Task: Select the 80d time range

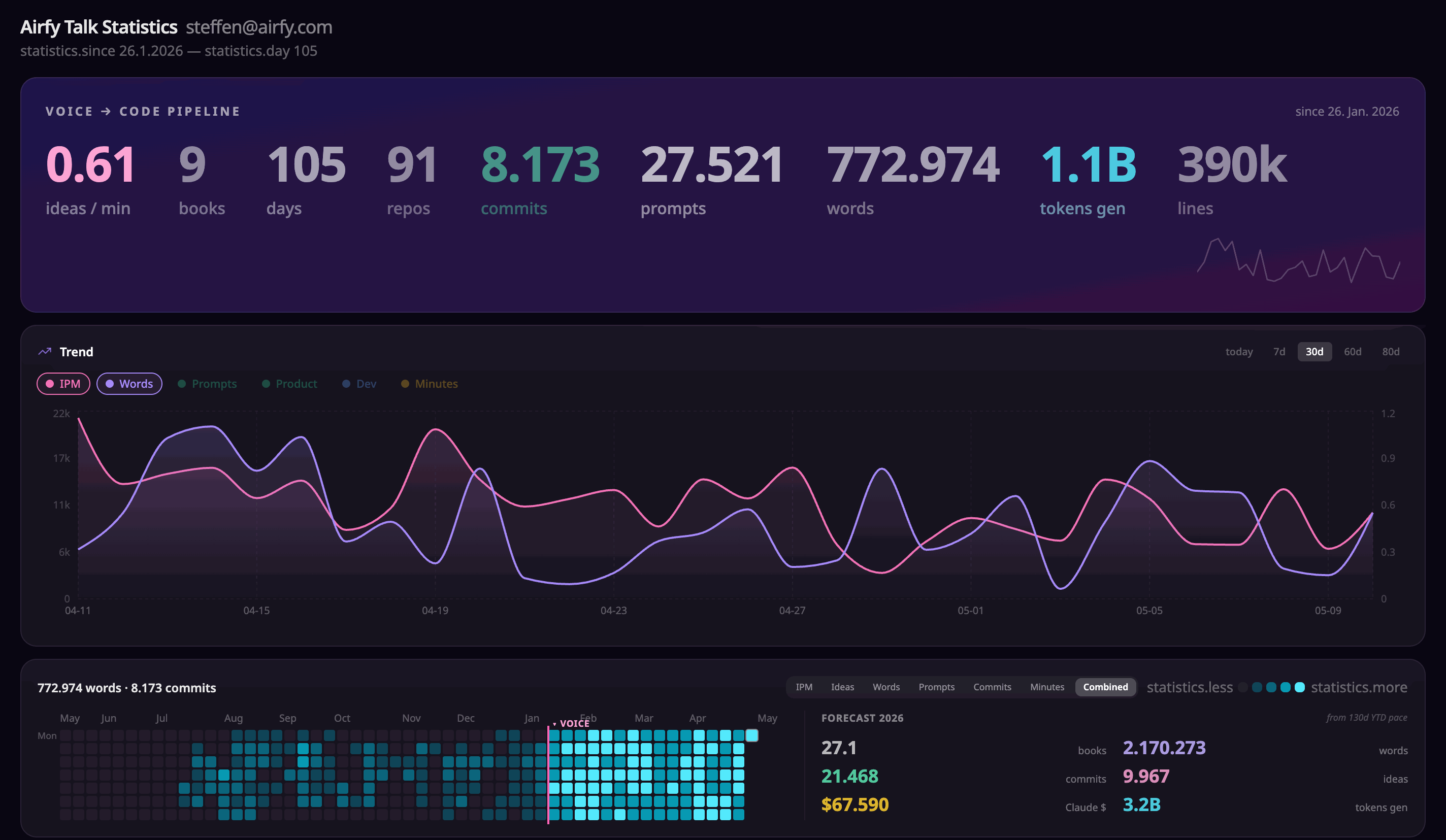Action: (1391, 352)
